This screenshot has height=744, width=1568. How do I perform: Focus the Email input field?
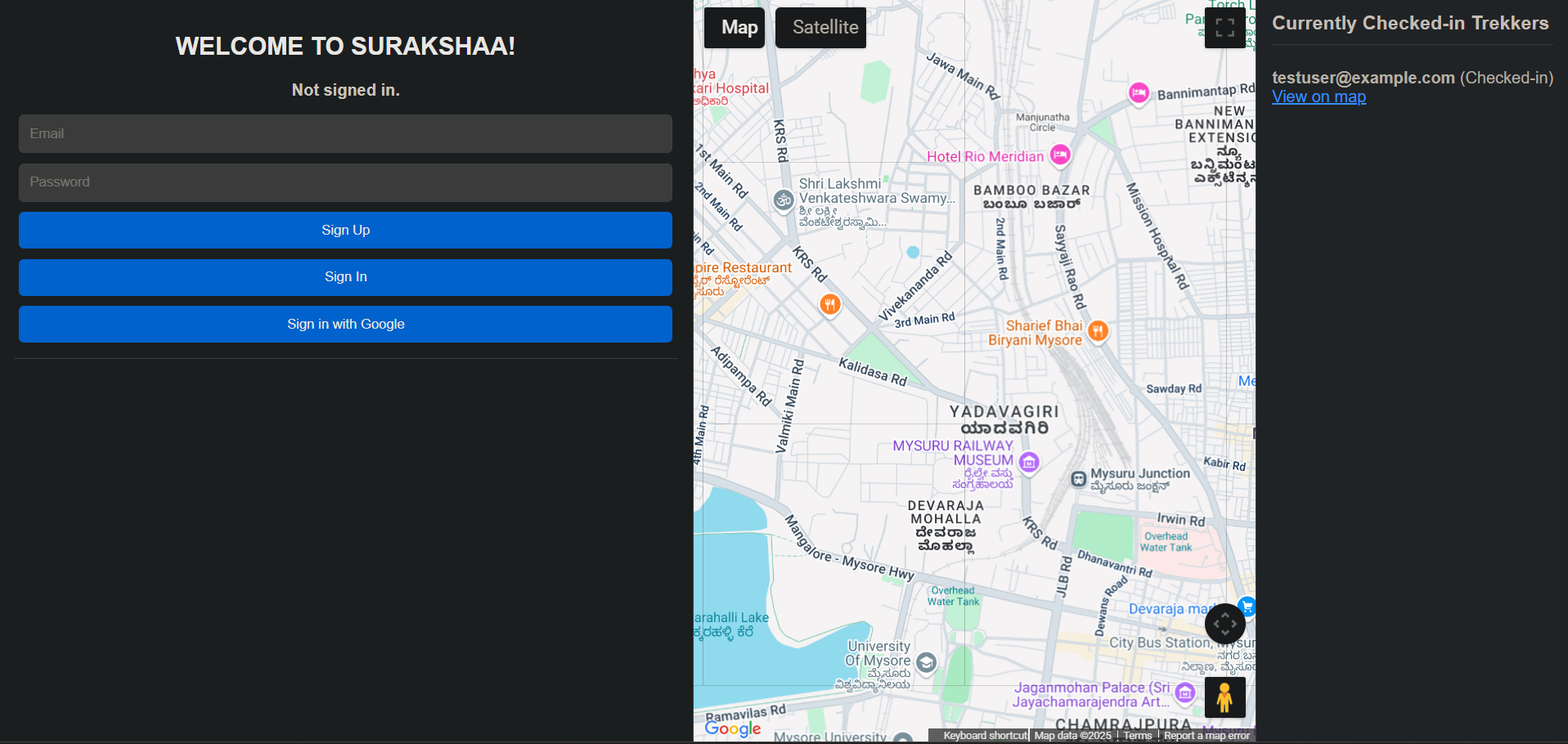coord(345,134)
